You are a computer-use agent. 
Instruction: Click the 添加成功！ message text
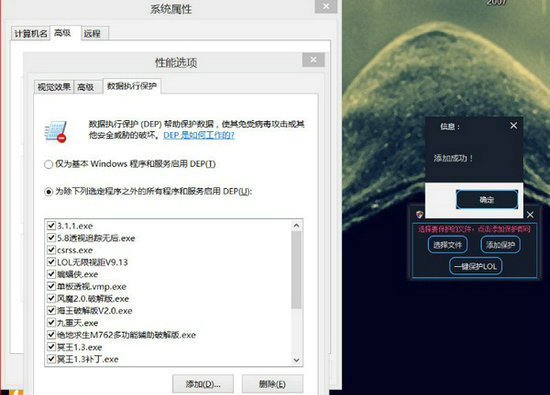click(x=453, y=158)
